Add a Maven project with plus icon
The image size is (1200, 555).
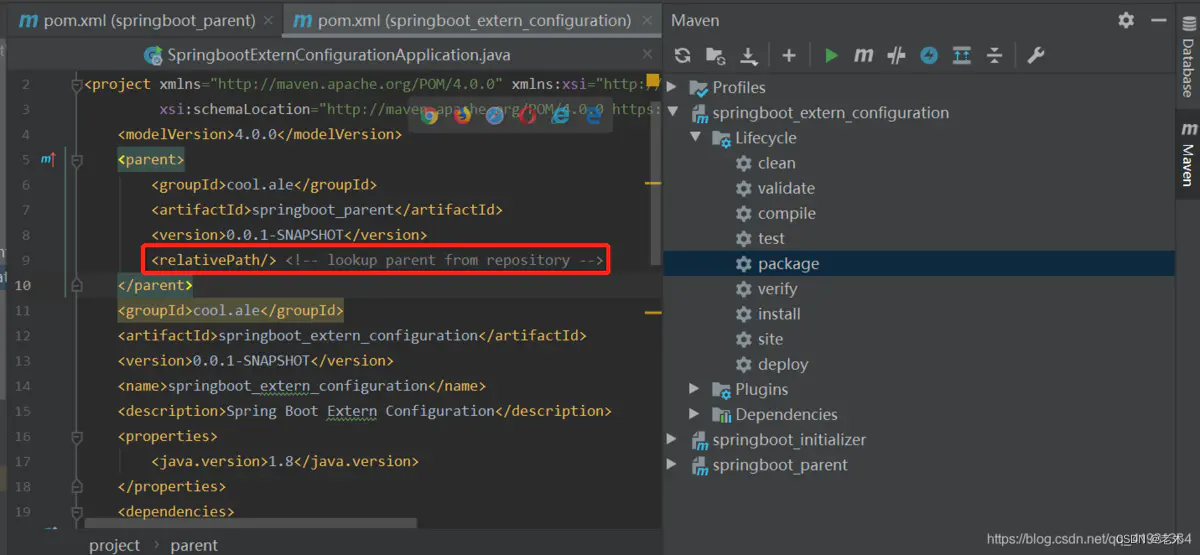789,56
